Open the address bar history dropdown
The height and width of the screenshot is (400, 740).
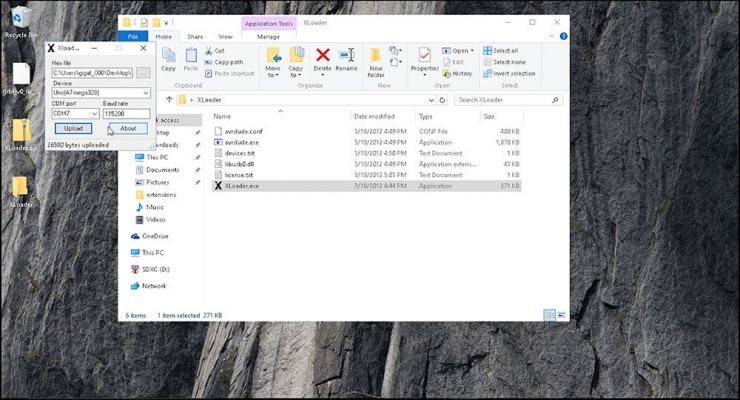pyautogui.click(x=431, y=100)
